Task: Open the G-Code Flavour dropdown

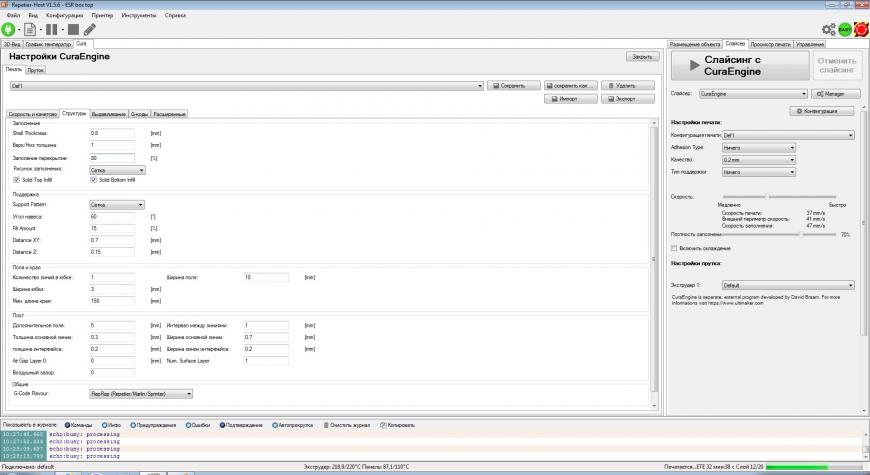Action: coord(141,394)
